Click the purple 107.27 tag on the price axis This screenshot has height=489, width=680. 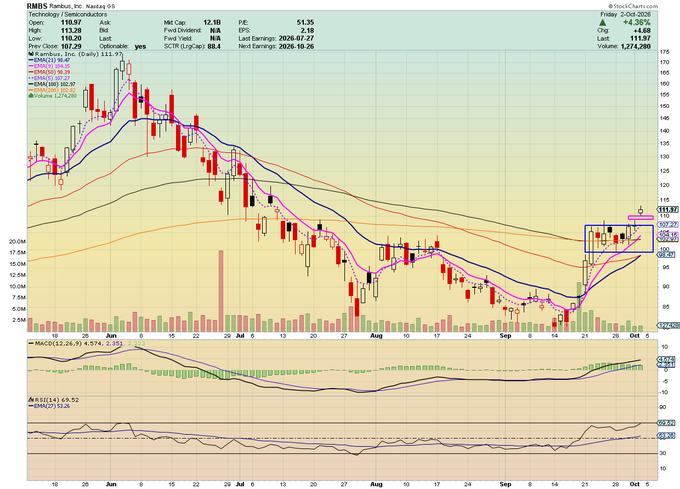(x=668, y=225)
